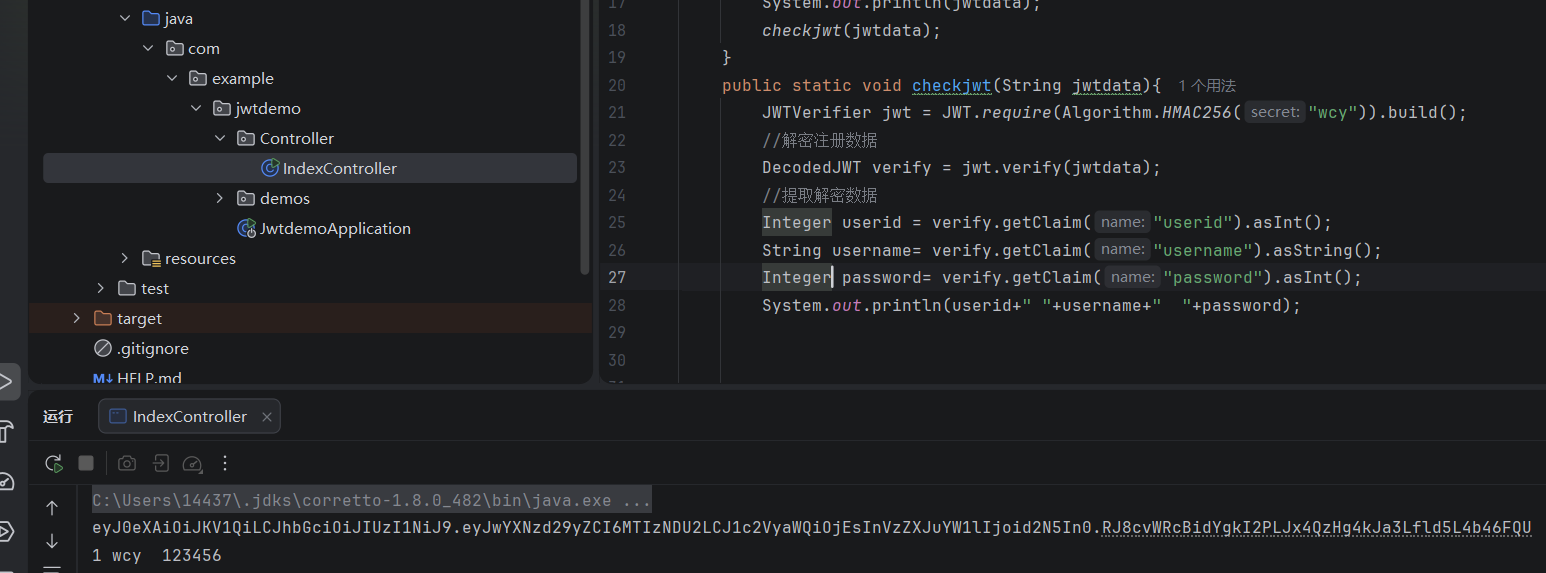The height and width of the screenshot is (573, 1546).
Task: Select the demos package row
Action: (285, 198)
